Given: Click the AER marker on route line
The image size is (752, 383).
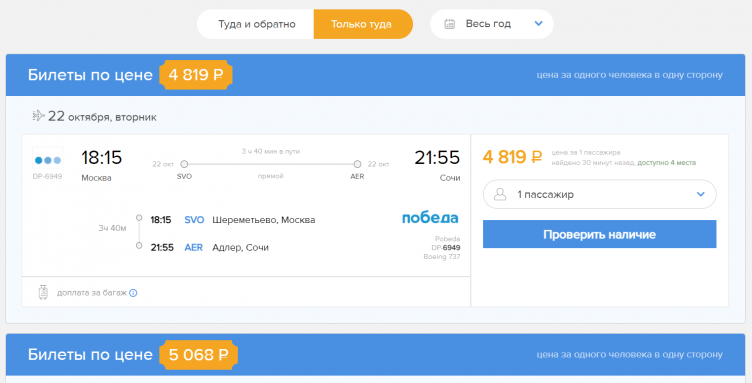Looking at the screenshot, I should point(357,164).
